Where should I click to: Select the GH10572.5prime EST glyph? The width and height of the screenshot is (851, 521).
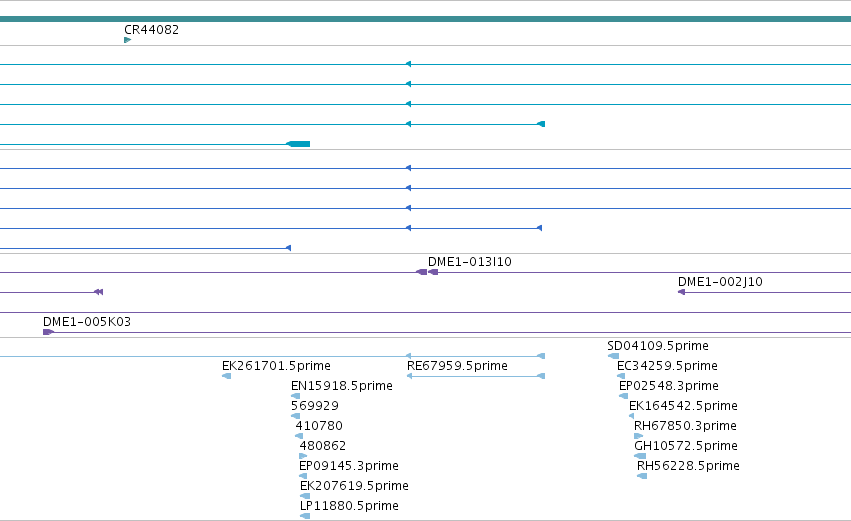[640, 456]
